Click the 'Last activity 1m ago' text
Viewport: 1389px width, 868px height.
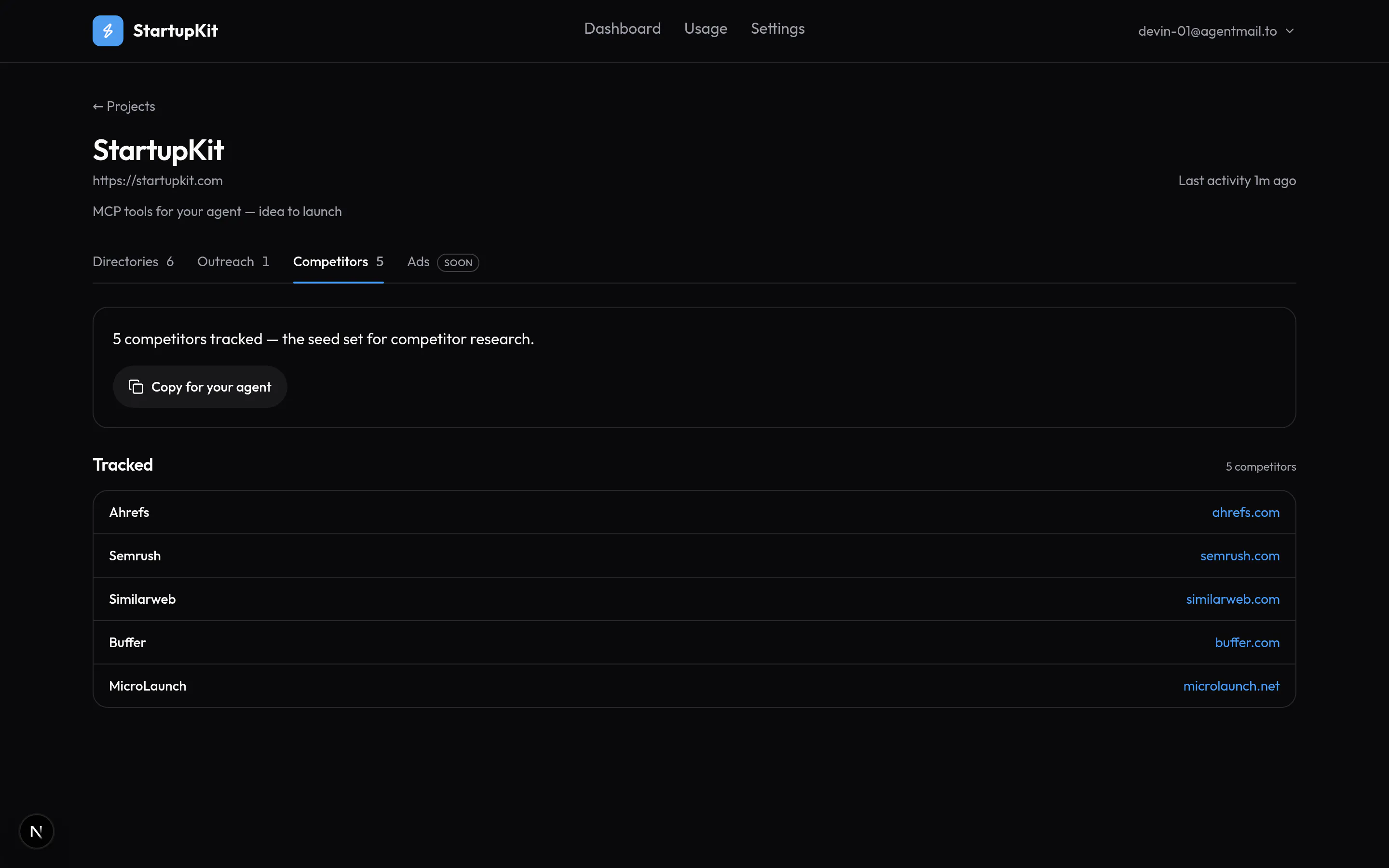click(1237, 181)
